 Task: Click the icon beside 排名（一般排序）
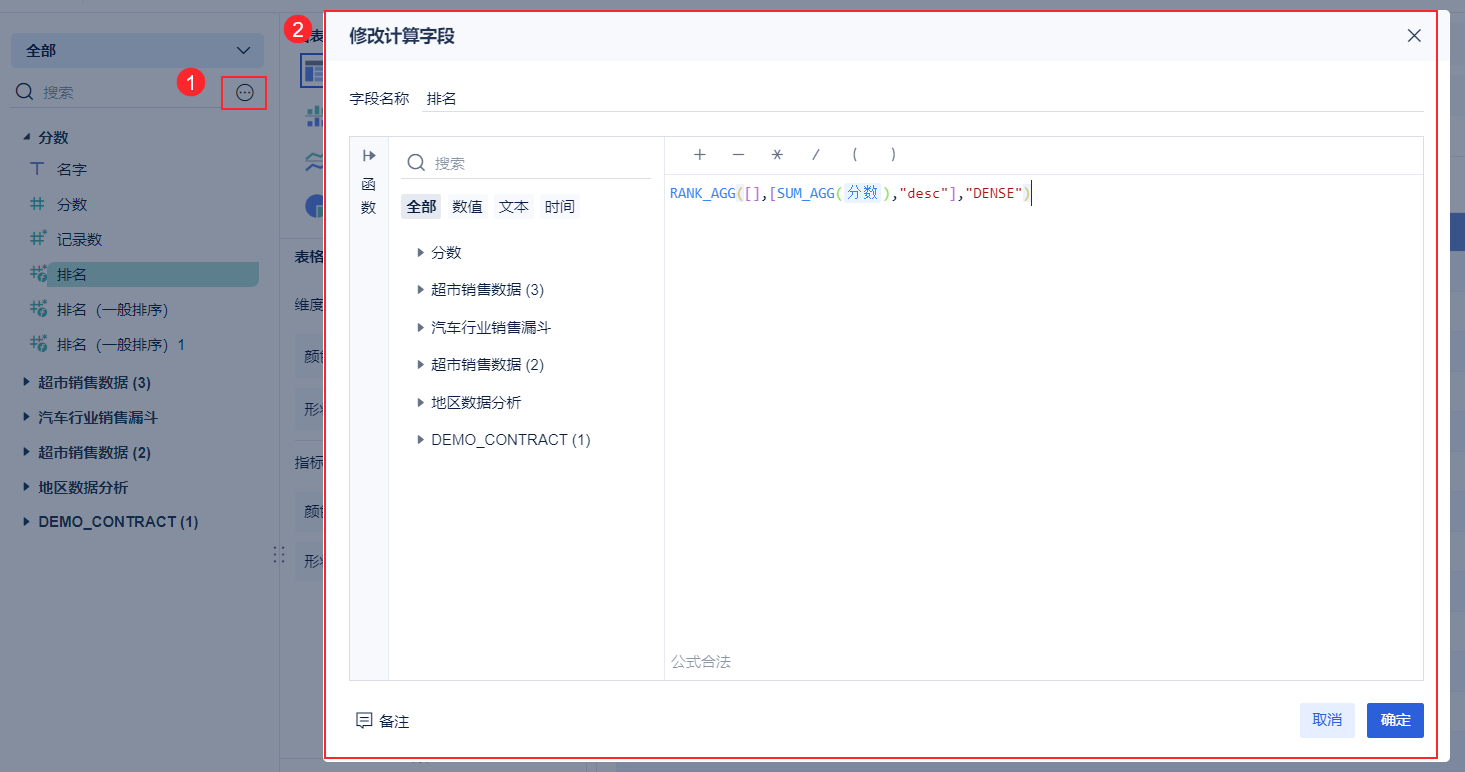(38, 309)
